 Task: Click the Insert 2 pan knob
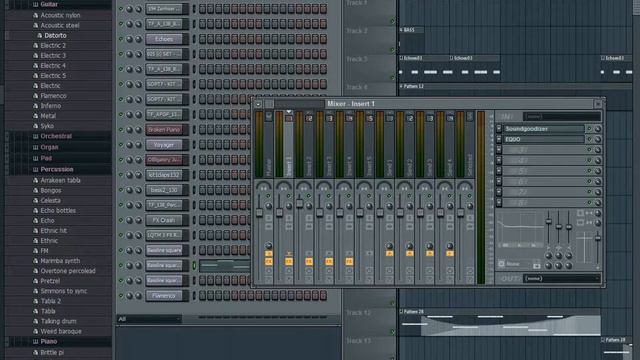(309, 206)
